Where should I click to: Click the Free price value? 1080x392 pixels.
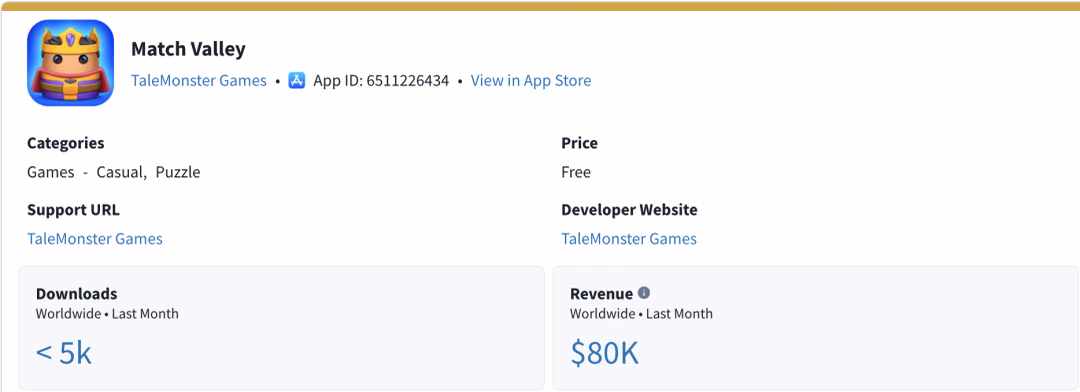pyautogui.click(x=576, y=172)
